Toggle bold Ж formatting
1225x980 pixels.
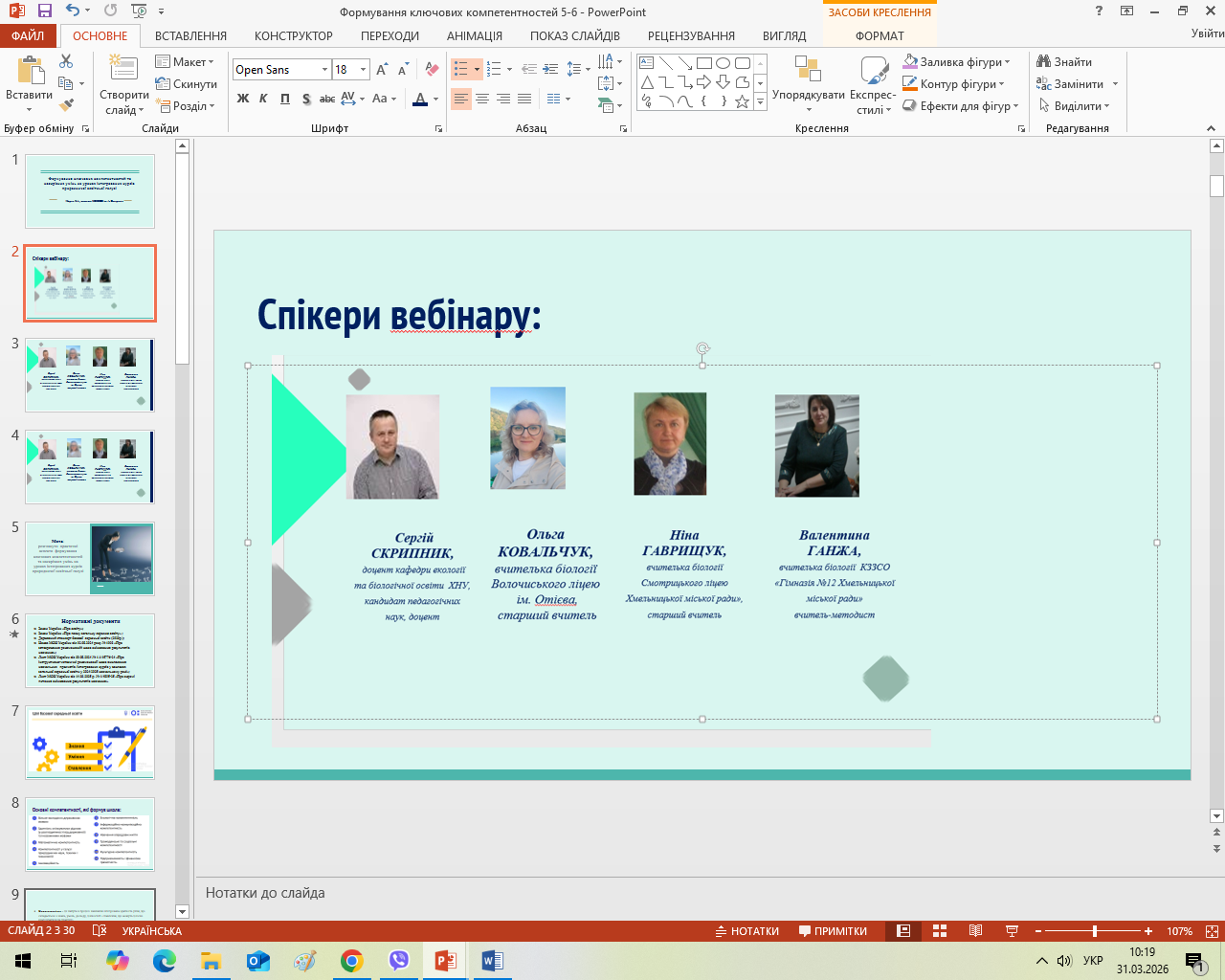tap(243, 99)
